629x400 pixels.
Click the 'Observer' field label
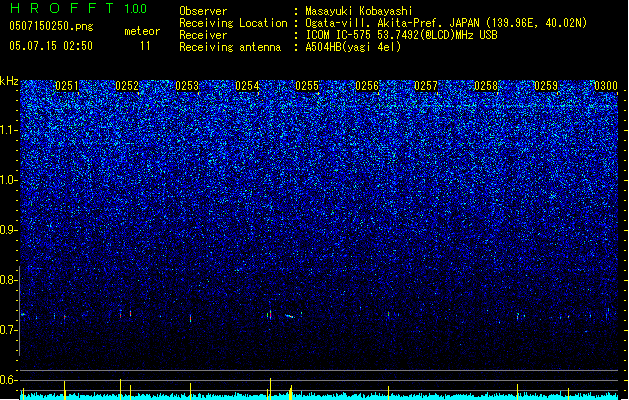click(203, 11)
